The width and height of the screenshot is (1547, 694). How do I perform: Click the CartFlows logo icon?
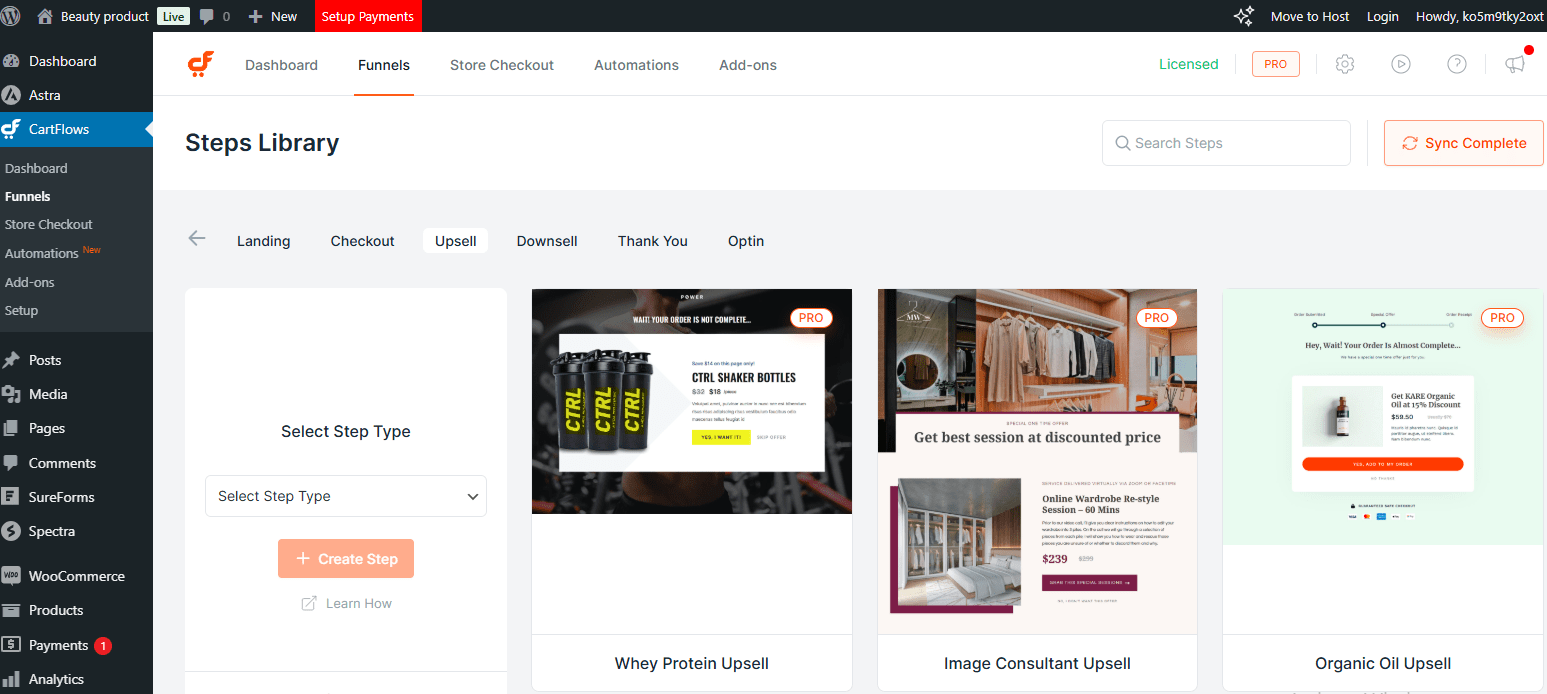pos(200,65)
